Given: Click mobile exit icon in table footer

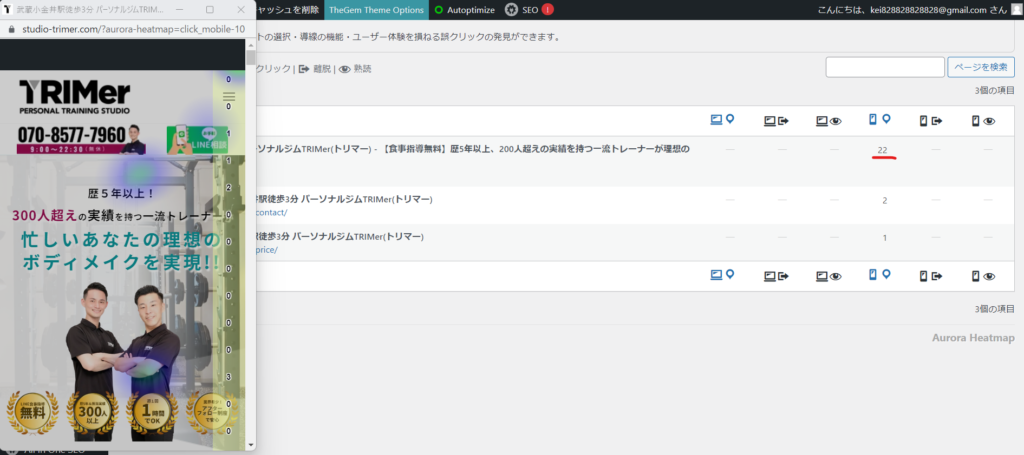Looking at the screenshot, I should point(931,276).
